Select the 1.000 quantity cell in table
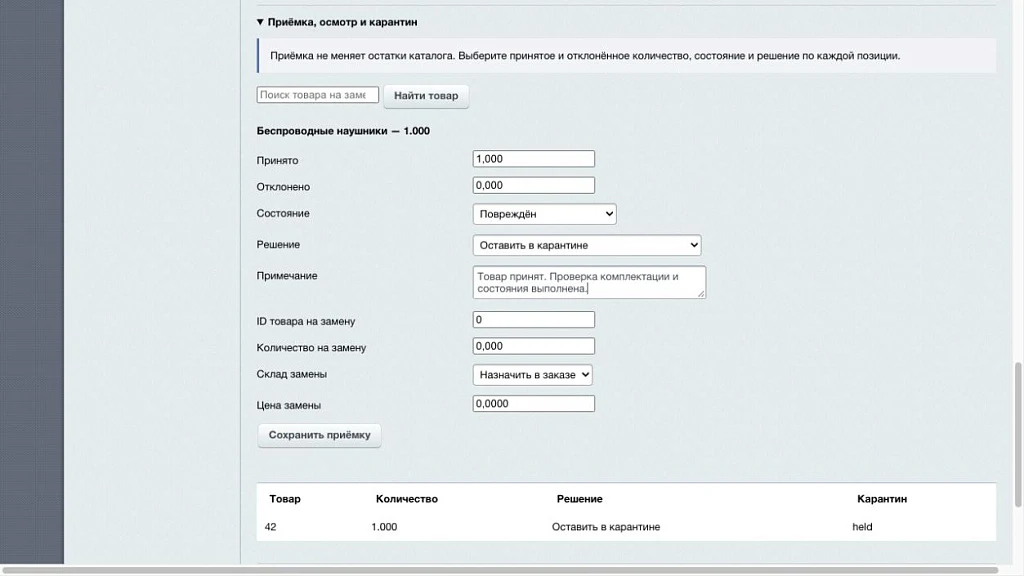Screen dimensions: 1024x576 click(x=384, y=527)
